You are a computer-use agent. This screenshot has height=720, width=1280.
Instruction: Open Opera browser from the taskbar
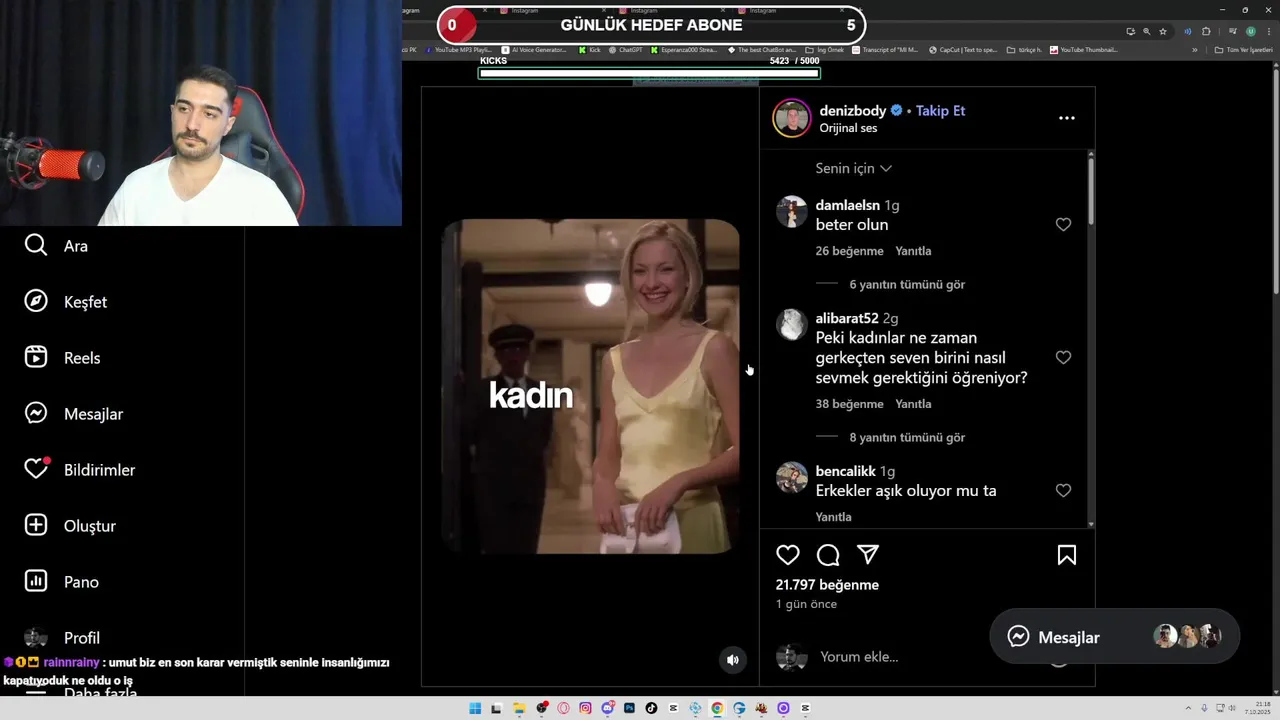[x=563, y=708]
